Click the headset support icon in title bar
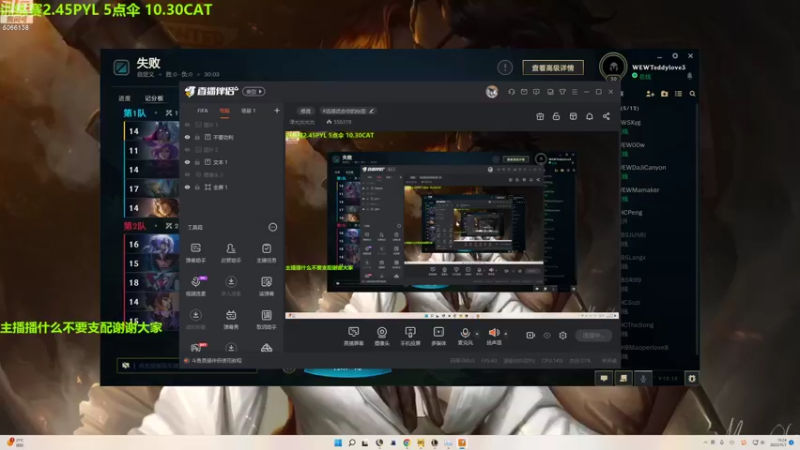 511,92
